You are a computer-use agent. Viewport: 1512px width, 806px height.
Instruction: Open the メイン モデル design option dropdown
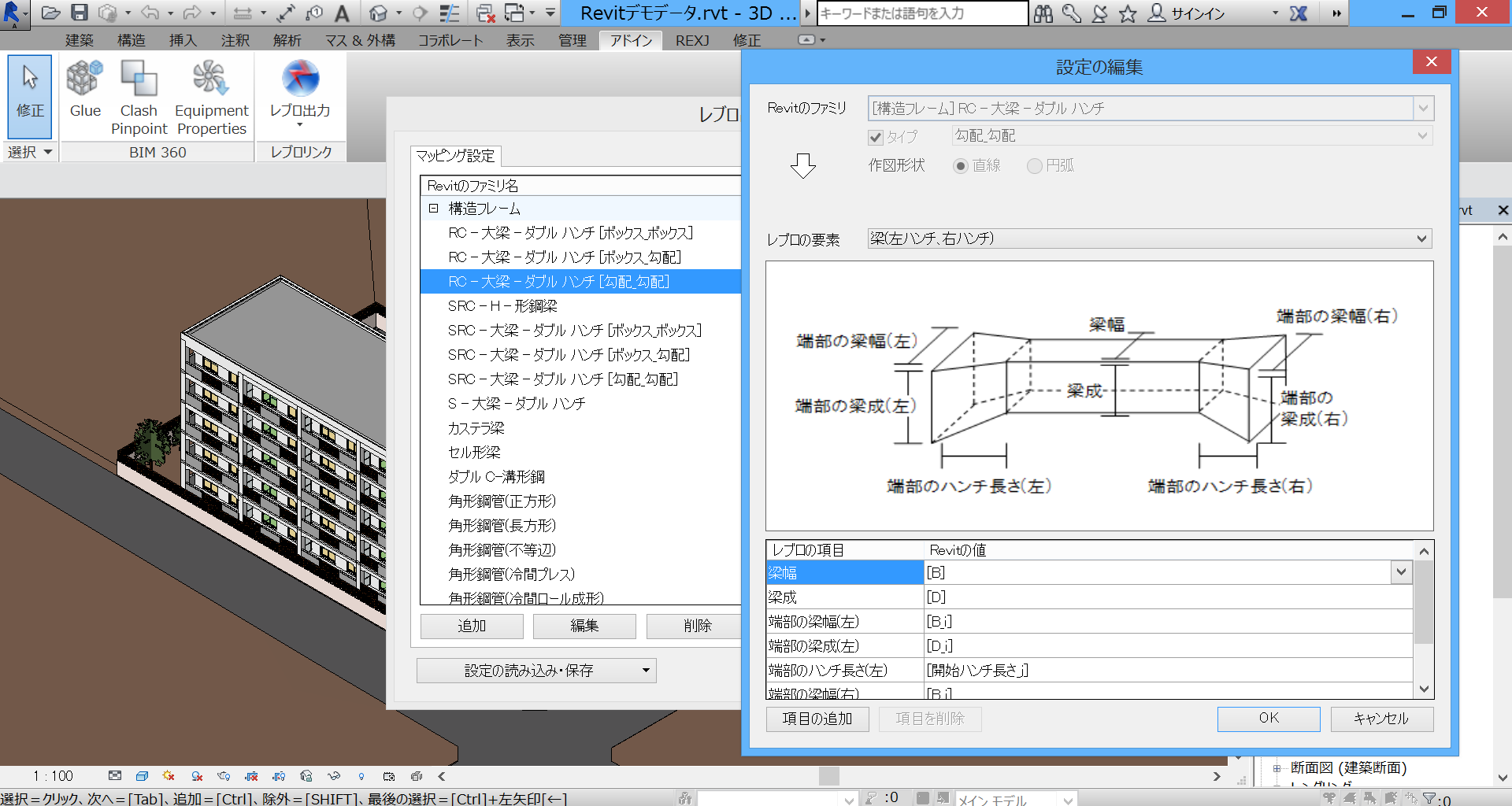click(x=1015, y=799)
